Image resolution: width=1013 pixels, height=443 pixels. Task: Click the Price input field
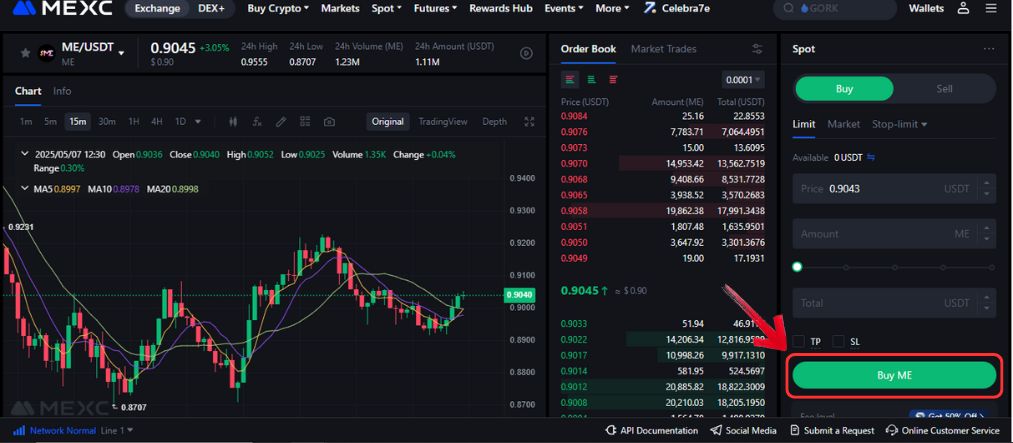coord(894,189)
